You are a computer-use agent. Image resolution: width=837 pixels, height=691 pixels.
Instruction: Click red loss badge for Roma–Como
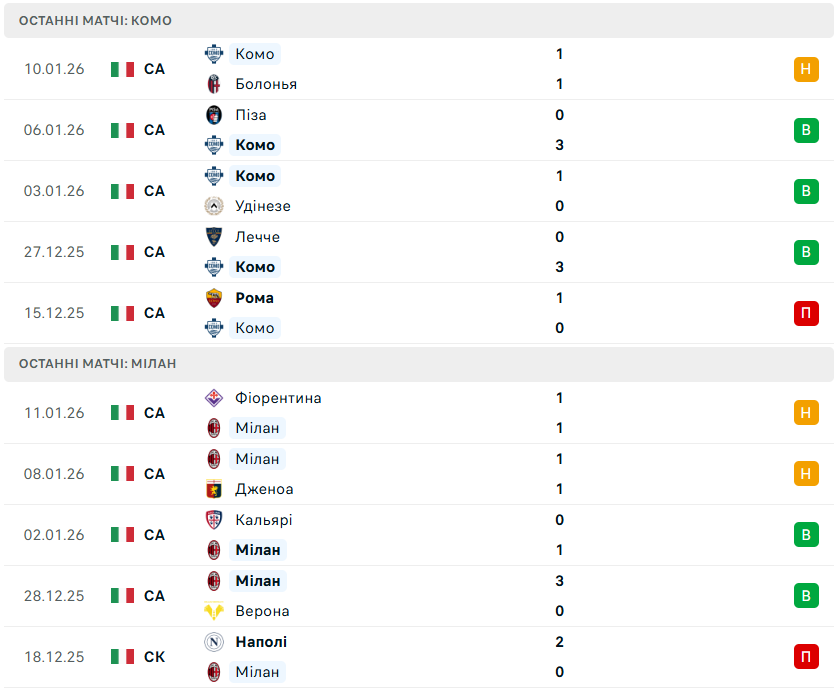pyautogui.click(x=806, y=313)
